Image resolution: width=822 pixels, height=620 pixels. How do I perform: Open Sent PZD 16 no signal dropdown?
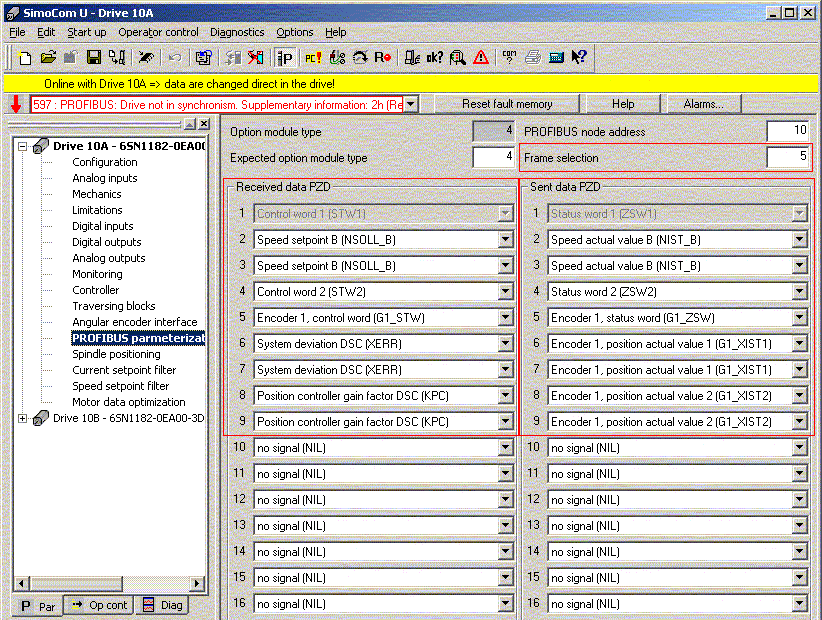[799, 604]
